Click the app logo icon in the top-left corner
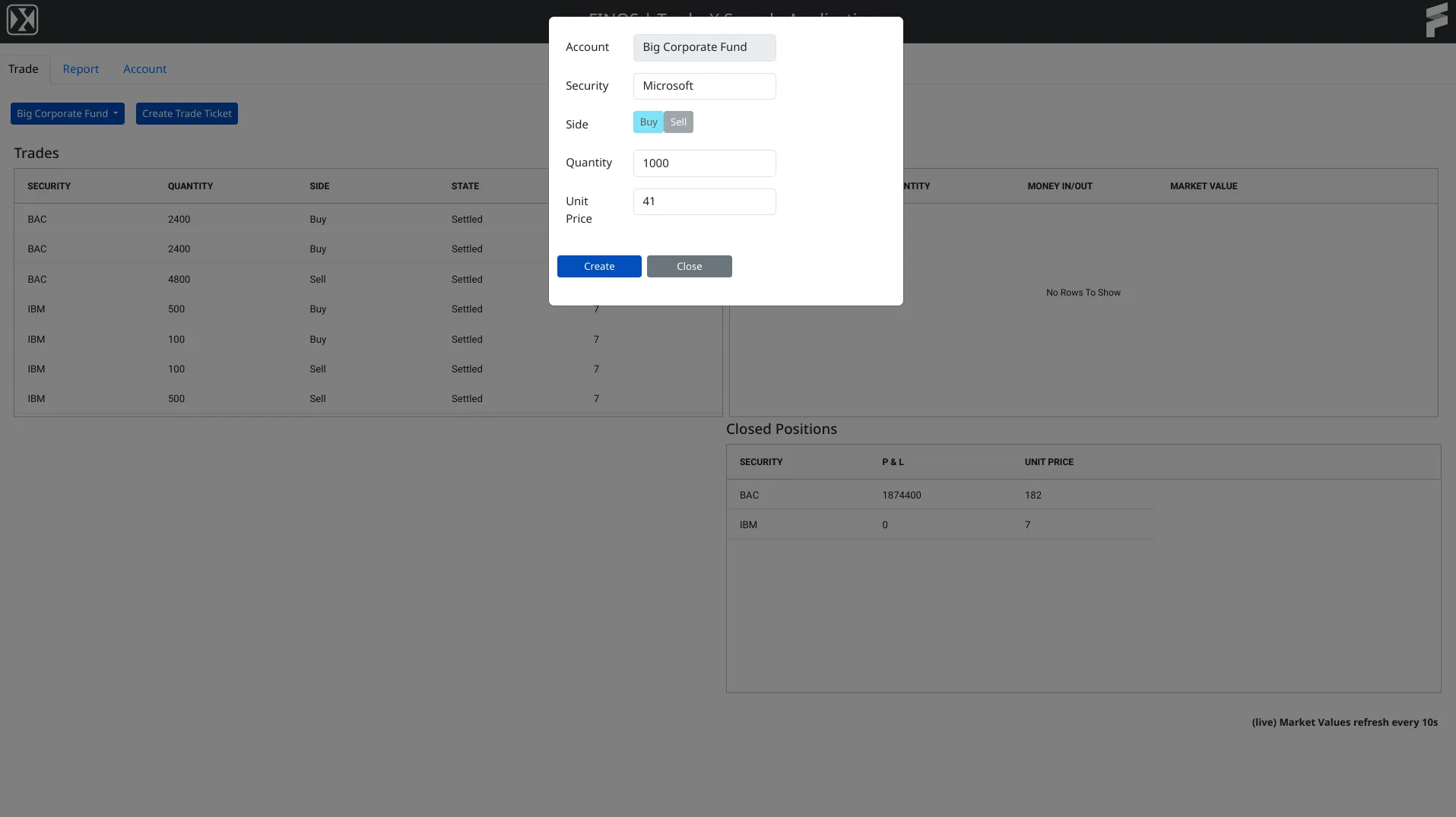The height and width of the screenshot is (817, 1456). pyautogui.click(x=22, y=20)
